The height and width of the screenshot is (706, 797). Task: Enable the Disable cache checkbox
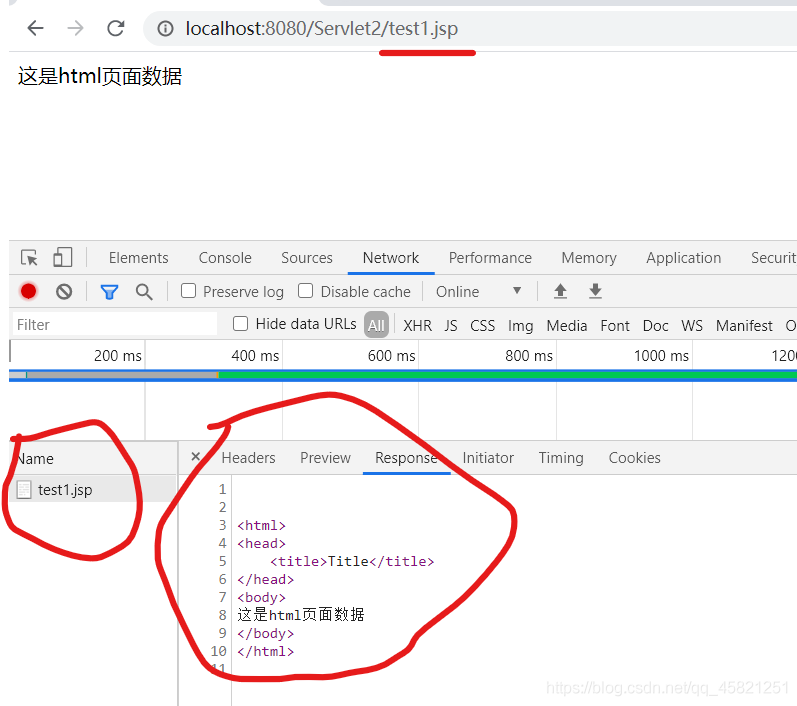pos(305,291)
